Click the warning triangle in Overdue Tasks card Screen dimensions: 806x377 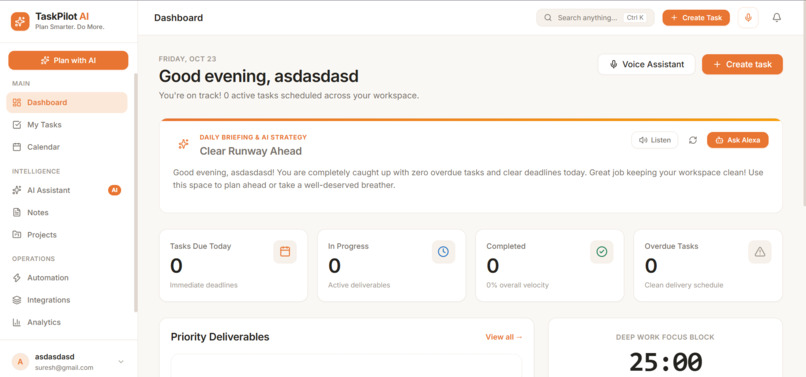760,252
